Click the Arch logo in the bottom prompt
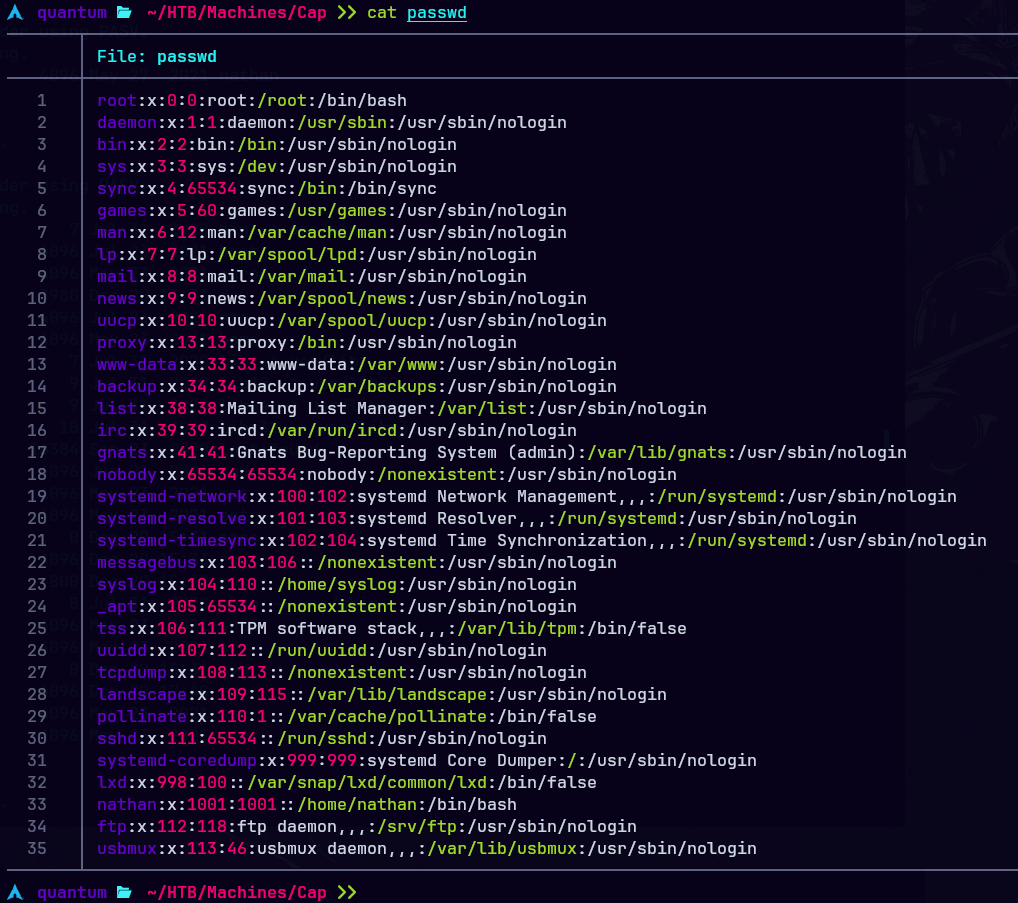 tap(15, 892)
